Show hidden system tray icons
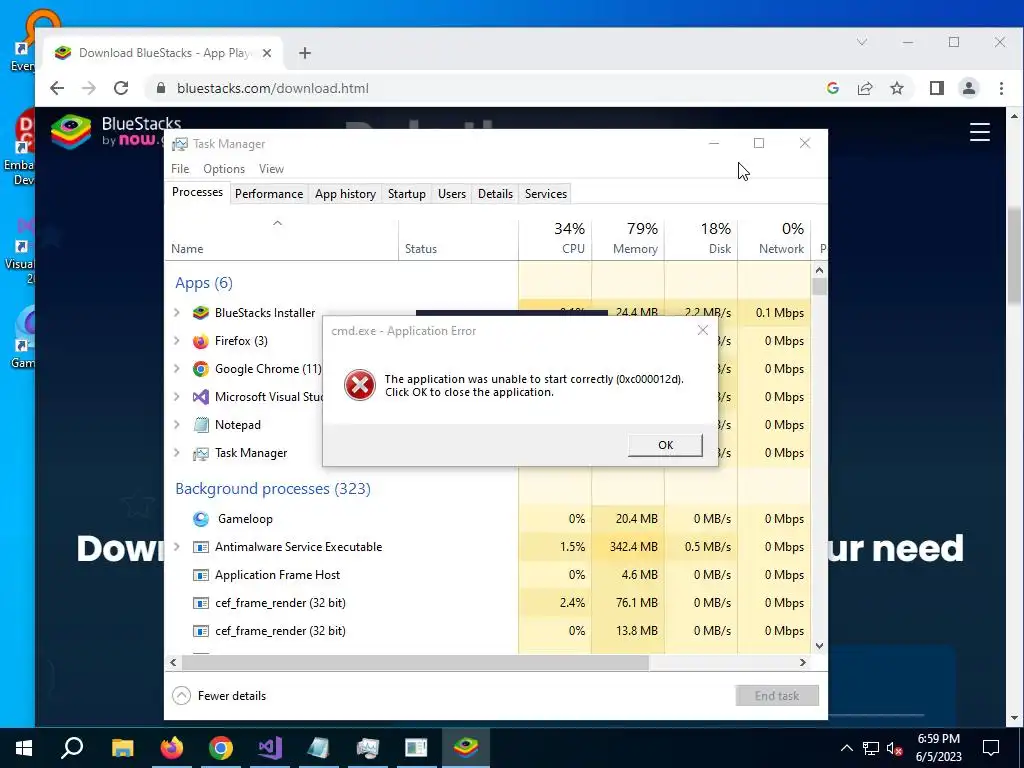The height and width of the screenshot is (768, 1024). pos(846,748)
